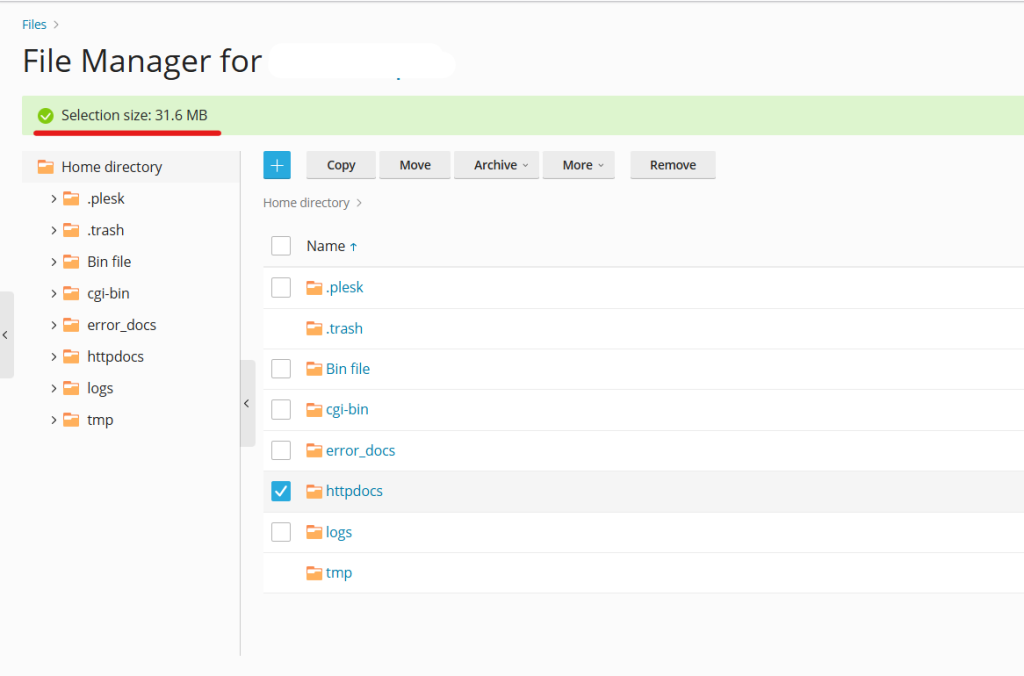1024x676 pixels.
Task: Open the error_docs folder link
Action: [360, 451]
